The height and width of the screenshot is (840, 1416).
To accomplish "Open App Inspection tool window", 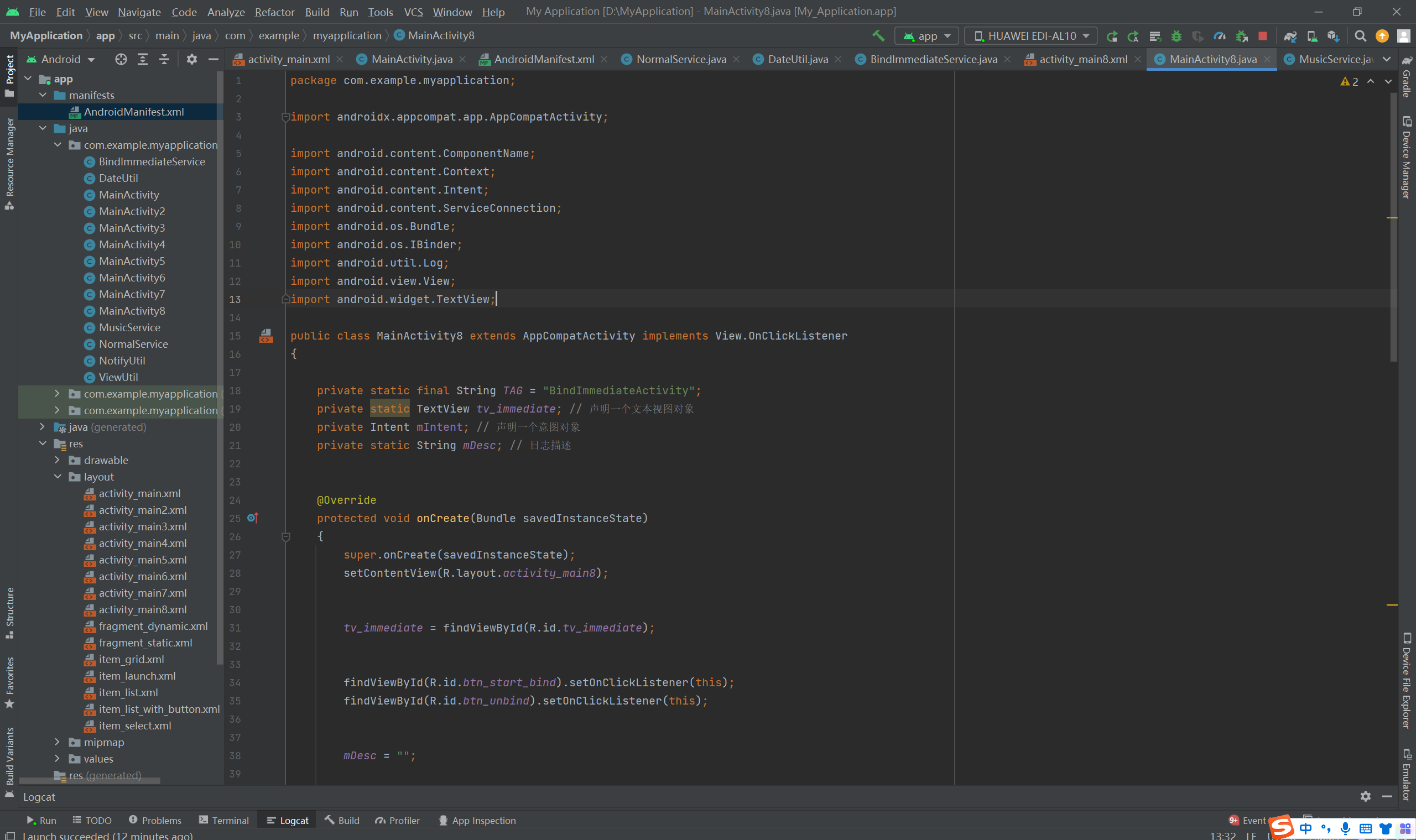I will pos(477,820).
